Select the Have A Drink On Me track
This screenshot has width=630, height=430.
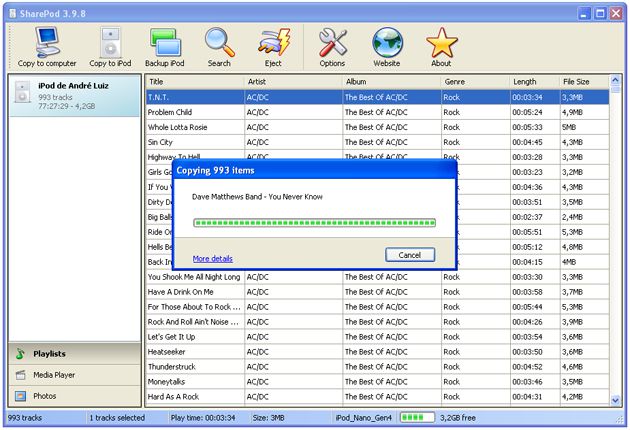coord(377,292)
